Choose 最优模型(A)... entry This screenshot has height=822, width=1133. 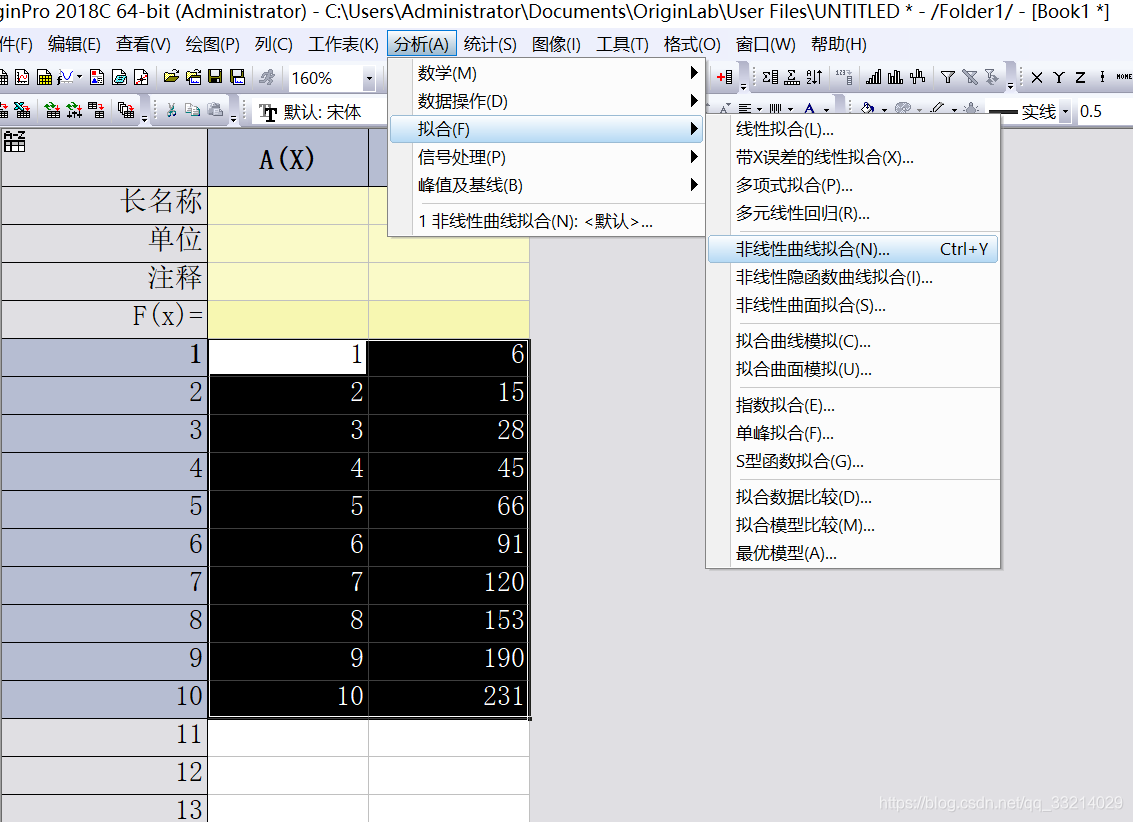point(853,553)
